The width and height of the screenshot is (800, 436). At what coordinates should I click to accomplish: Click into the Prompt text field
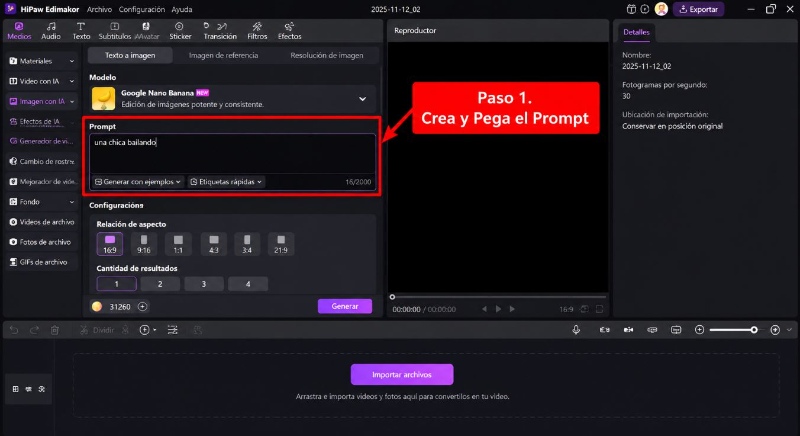click(233, 153)
